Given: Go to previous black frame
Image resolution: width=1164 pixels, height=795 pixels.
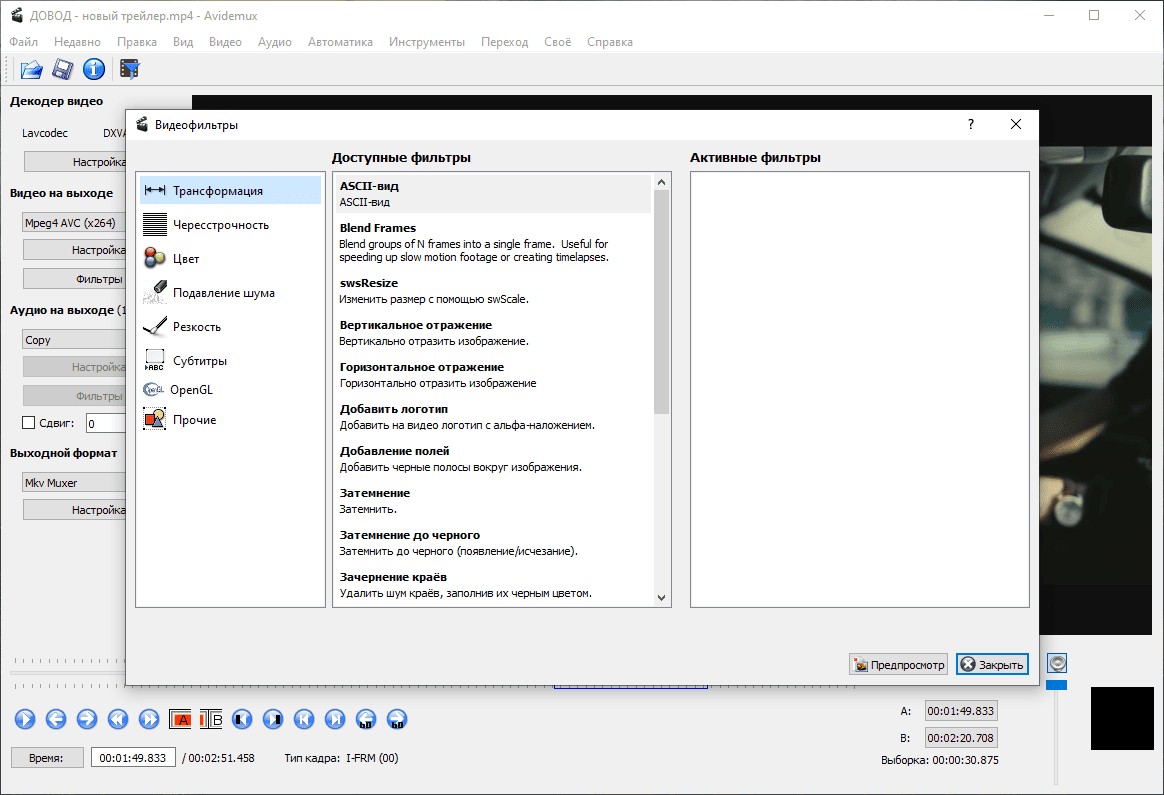Looking at the screenshot, I should pos(242,719).
